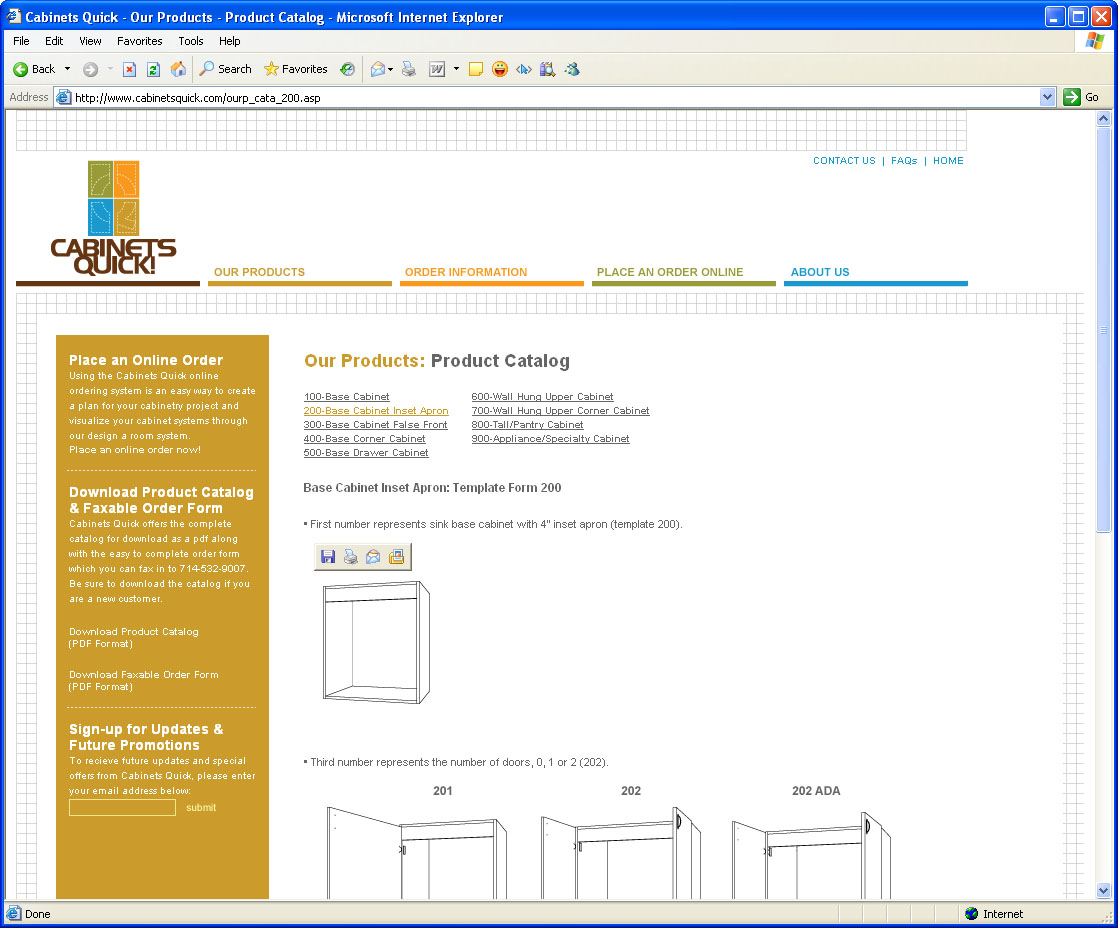Screen dimensions: 1118x928
Task: Print the cabinet image via image toolbar
Action: pyautogui.click(x=350, y=557)
